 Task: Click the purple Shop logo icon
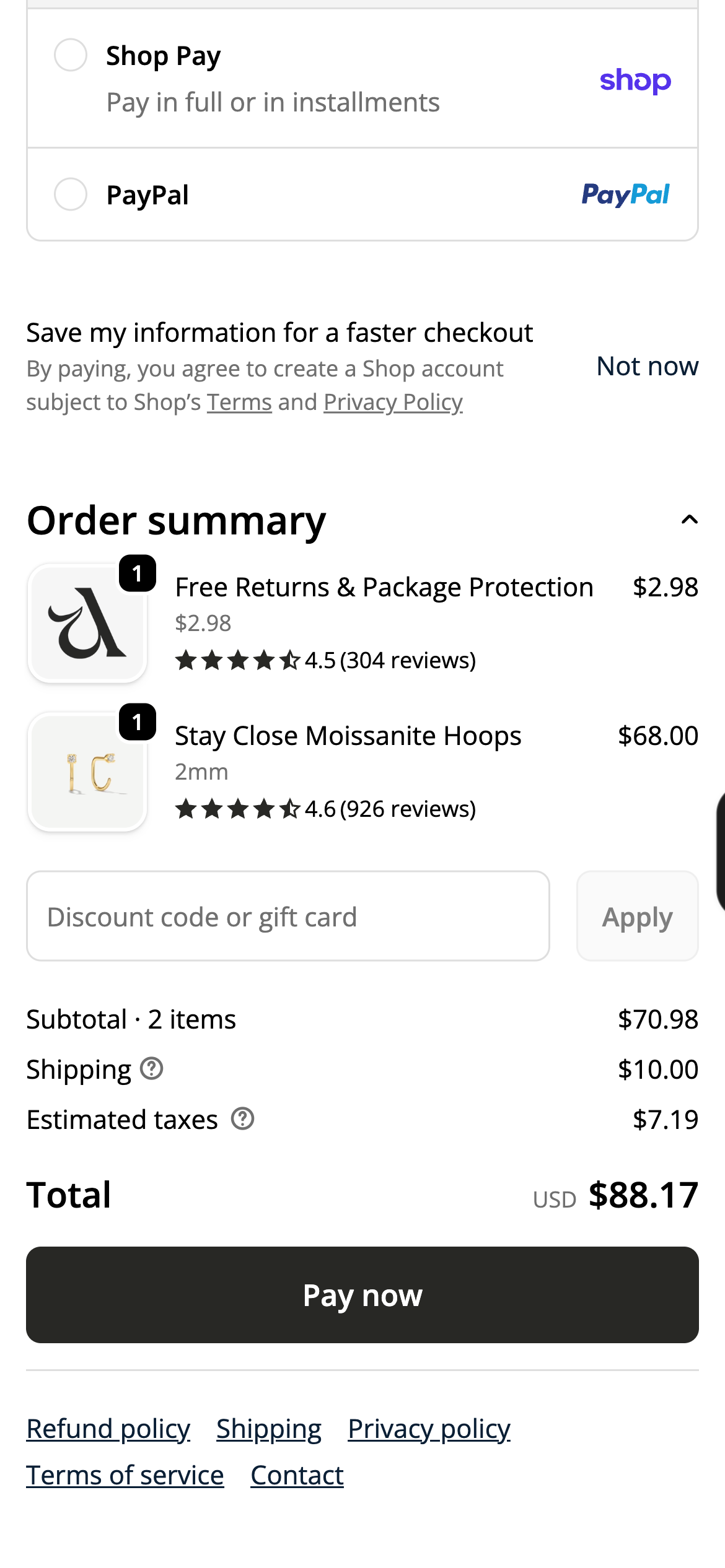click(635, 81)
